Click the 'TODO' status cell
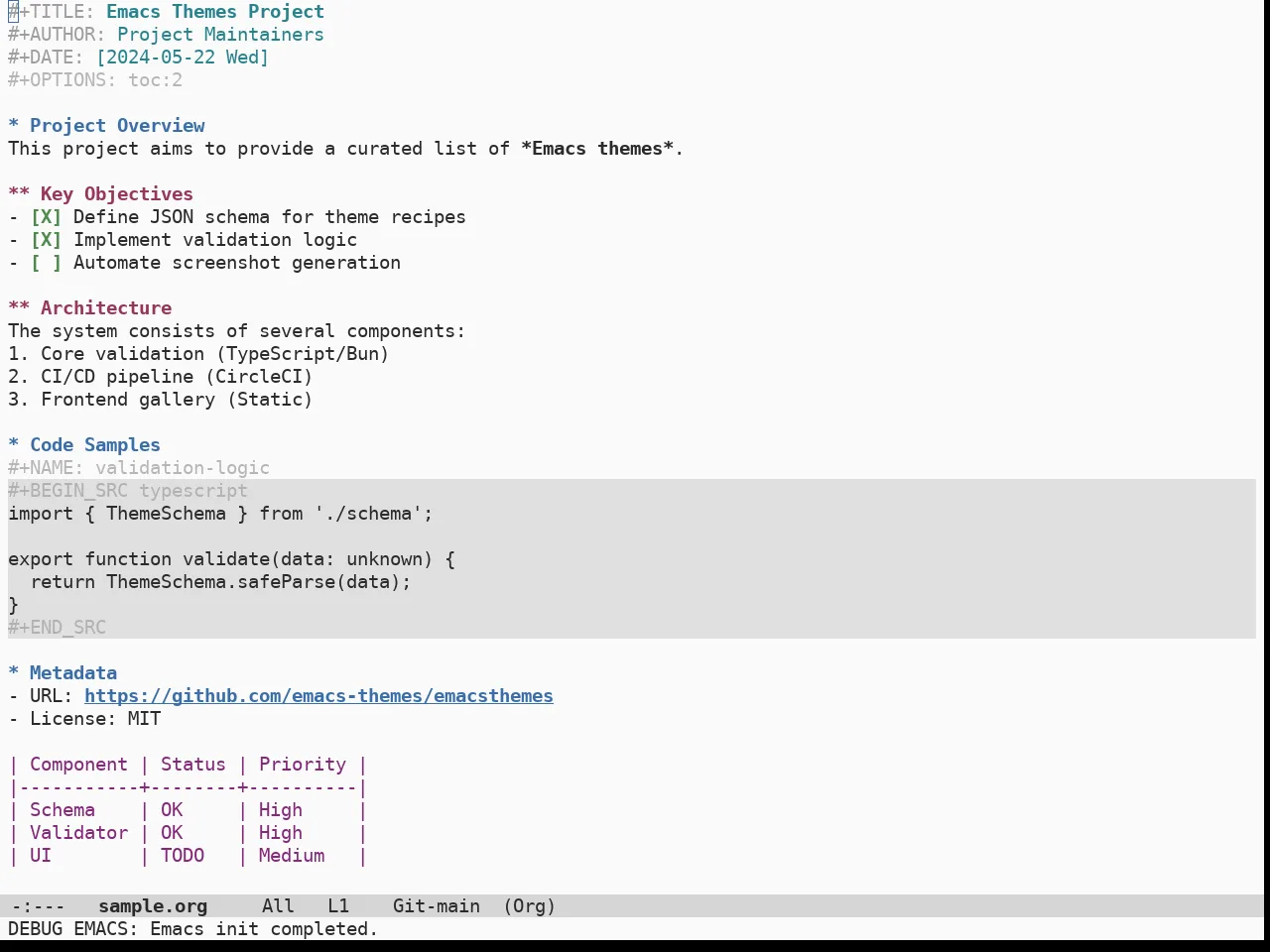 (x=183, y=856)
